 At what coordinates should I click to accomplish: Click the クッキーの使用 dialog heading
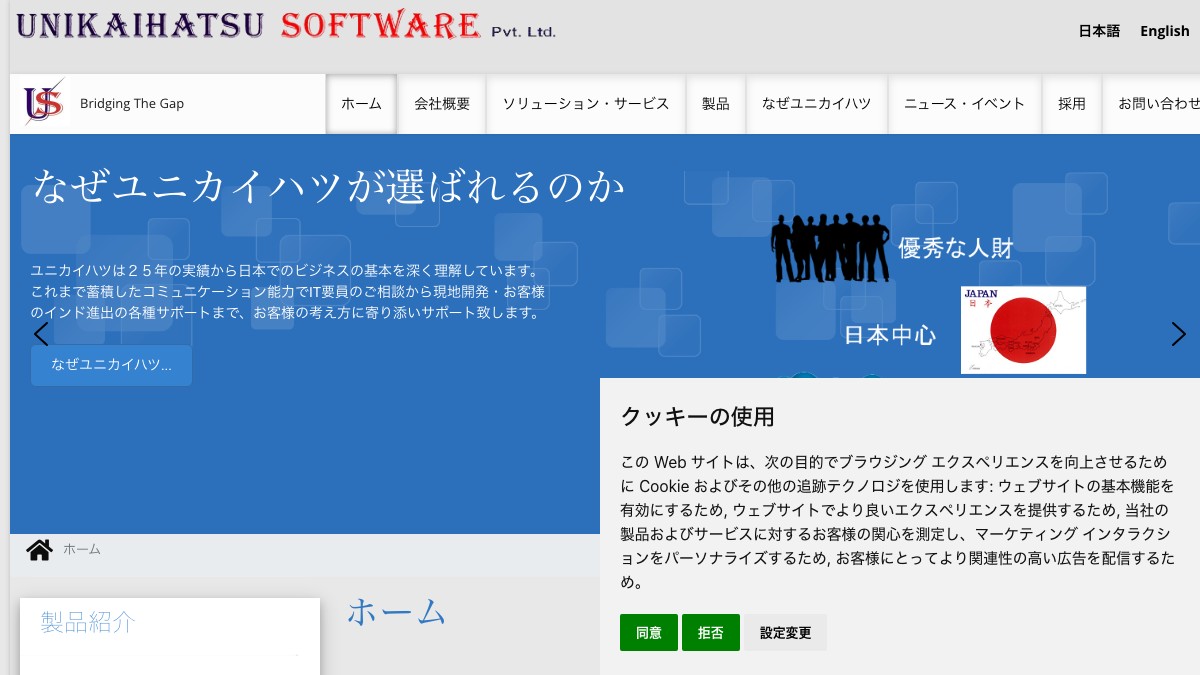[x=698, y=416]
